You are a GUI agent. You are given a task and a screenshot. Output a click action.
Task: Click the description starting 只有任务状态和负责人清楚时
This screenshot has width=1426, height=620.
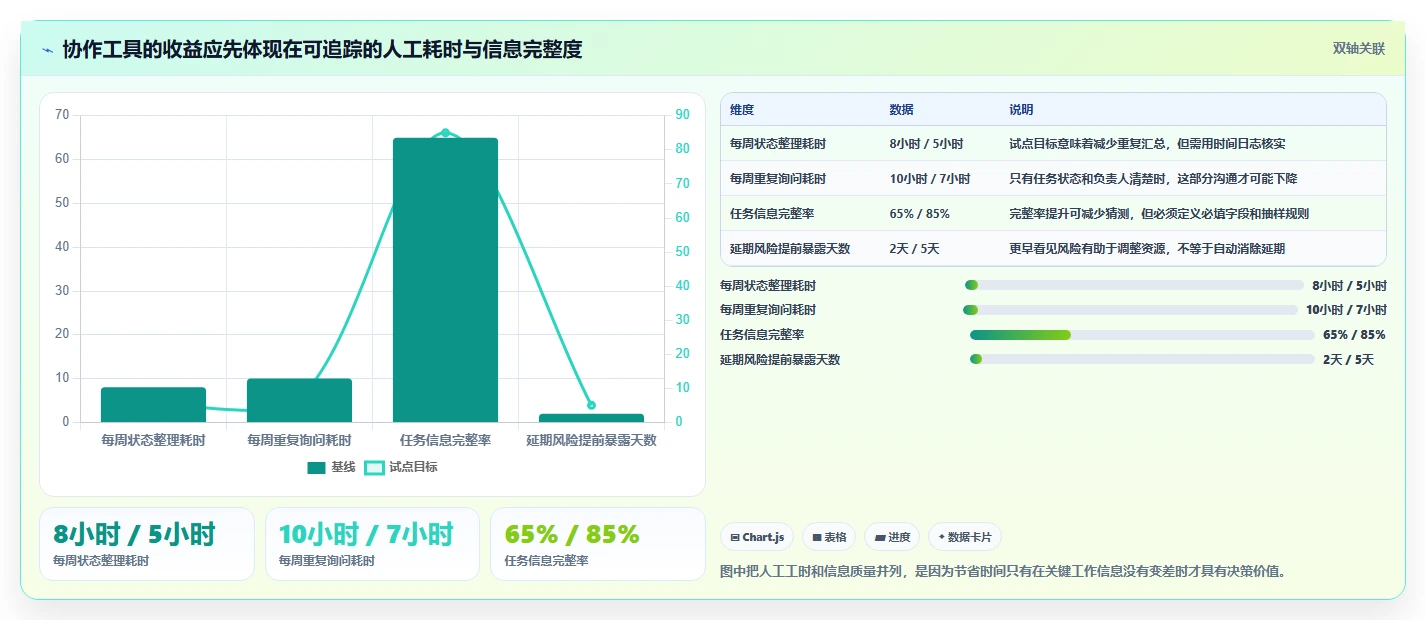point(1153,179)
